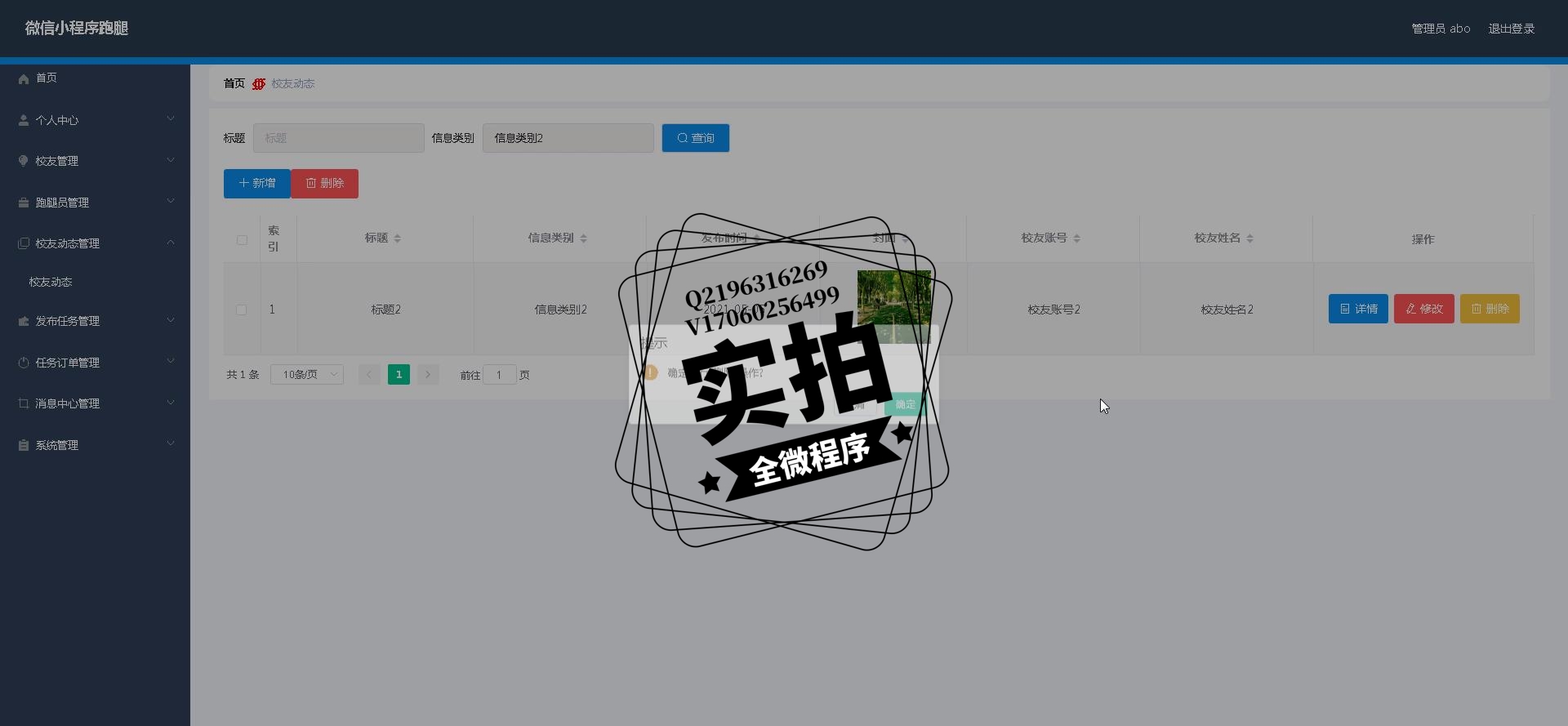Toggle the select-all checkbox in table header
Viewport: 1568px width, 726px height.
tap(242, 240)
